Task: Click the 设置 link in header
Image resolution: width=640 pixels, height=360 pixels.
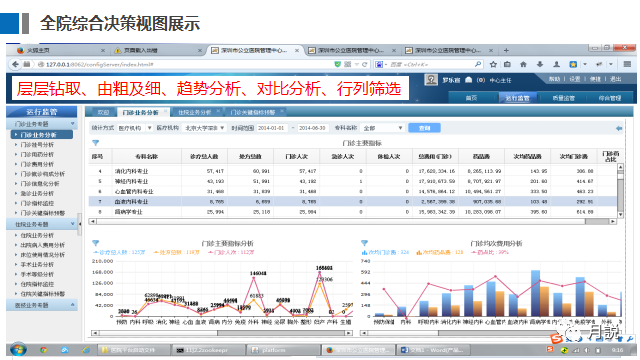Action: pyautogui.click(x=575, y=79)
